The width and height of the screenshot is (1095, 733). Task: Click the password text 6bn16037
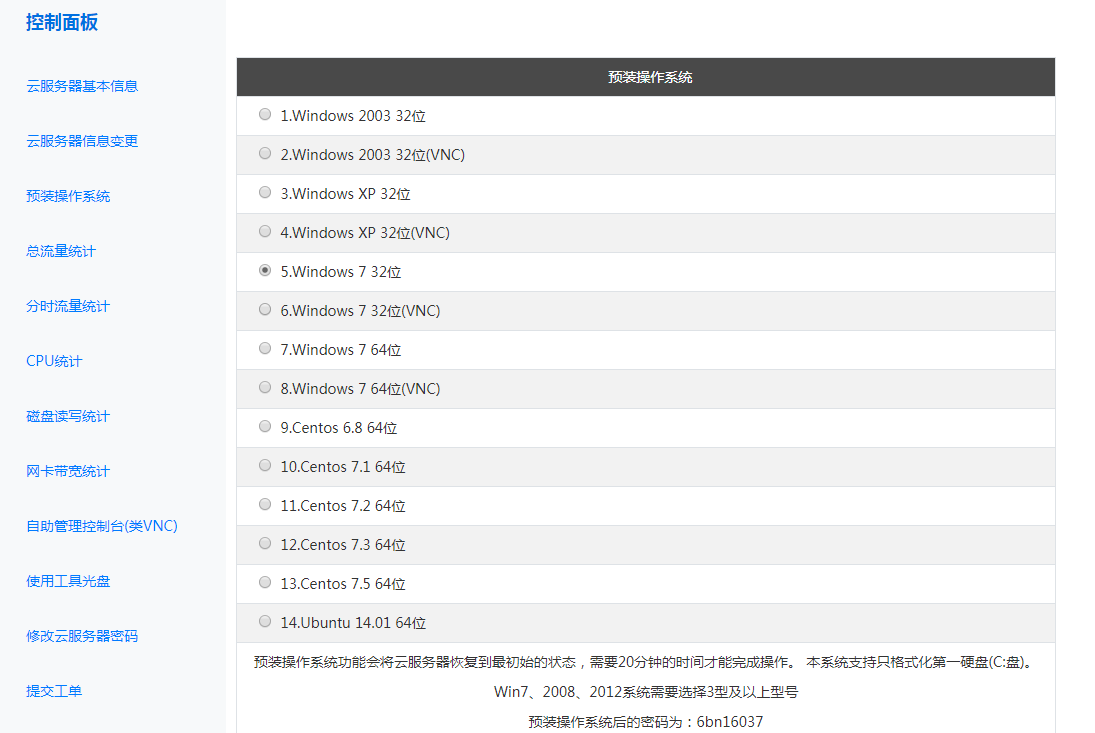click(x=730, y=722)
